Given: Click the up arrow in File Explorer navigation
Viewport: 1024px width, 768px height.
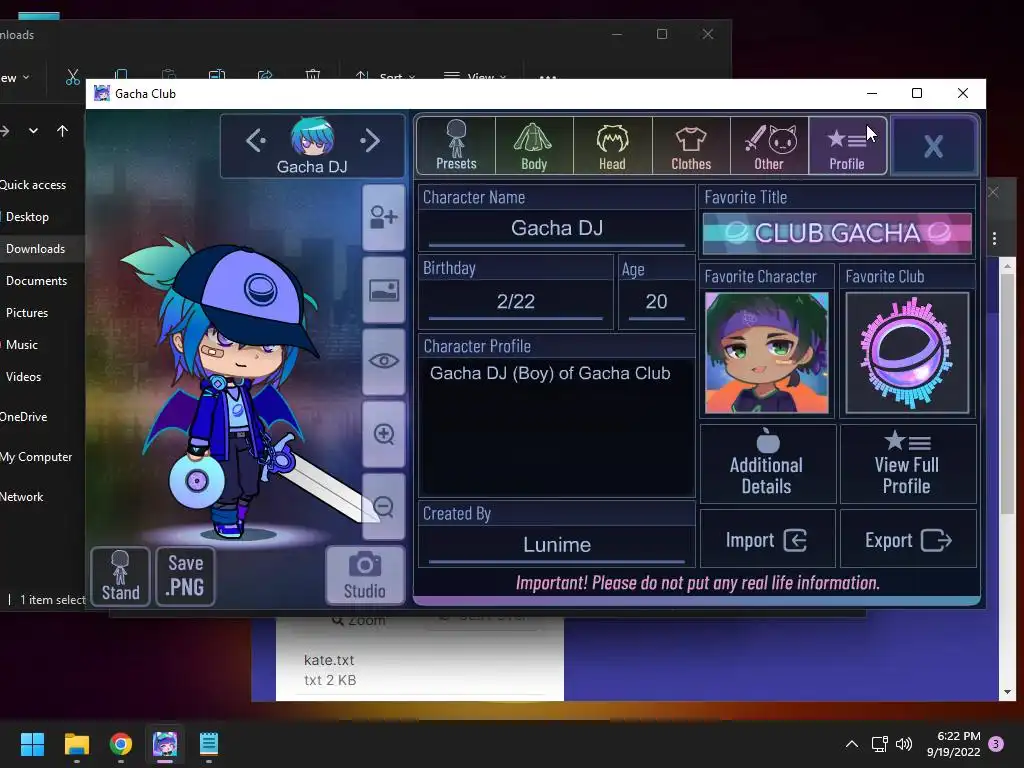Looking at the screenshot, I should click(x=63, y=131).
